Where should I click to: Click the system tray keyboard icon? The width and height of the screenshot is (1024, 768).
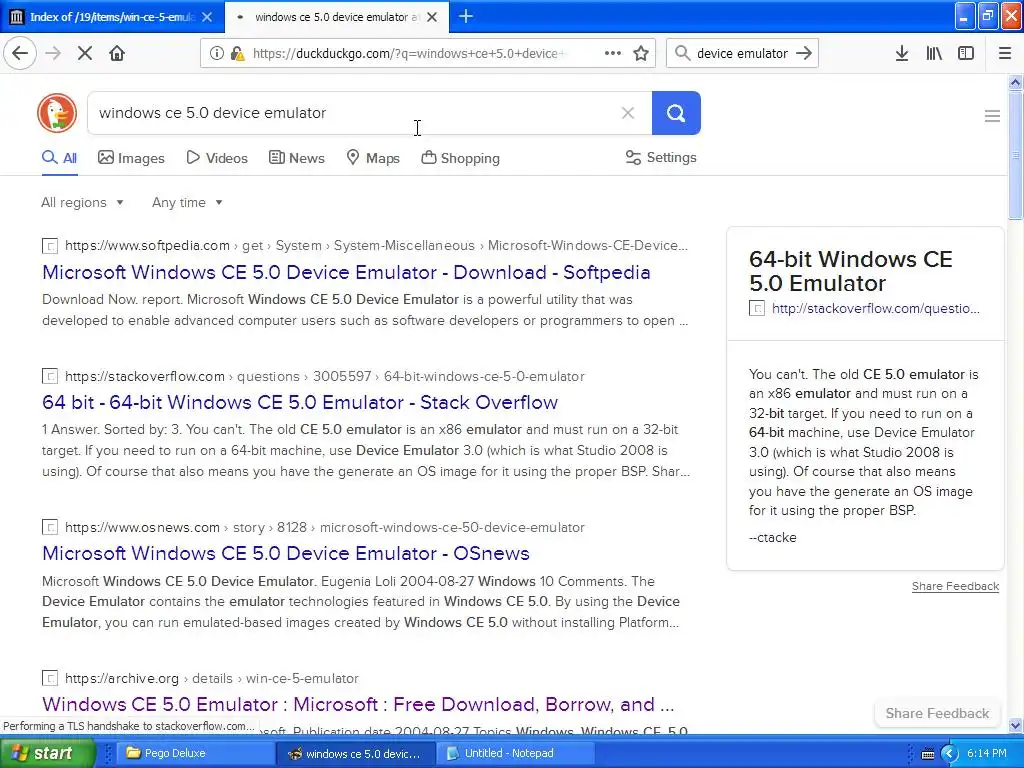(927, 754)
